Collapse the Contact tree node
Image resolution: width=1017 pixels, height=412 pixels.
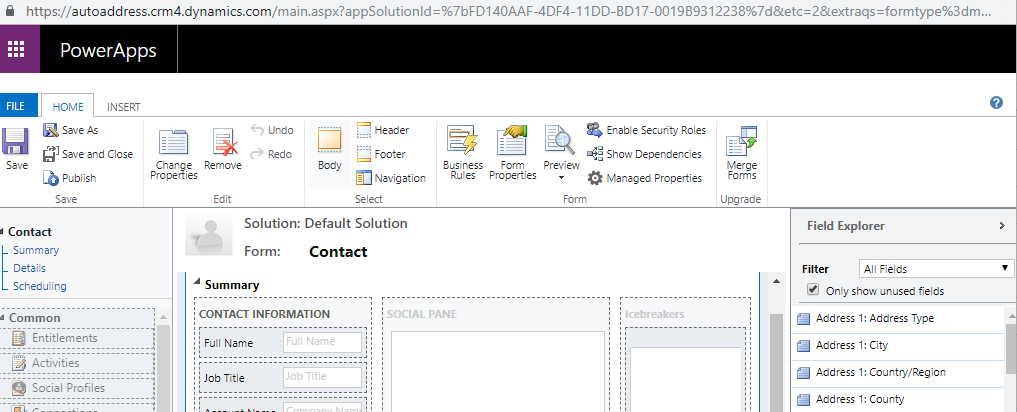point(2,232)
